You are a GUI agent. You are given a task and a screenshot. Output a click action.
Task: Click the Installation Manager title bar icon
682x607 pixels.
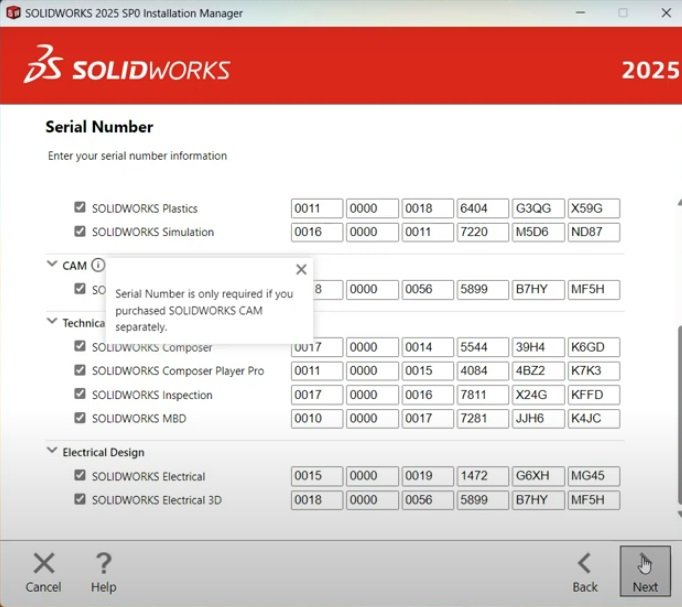click(13, 13)
